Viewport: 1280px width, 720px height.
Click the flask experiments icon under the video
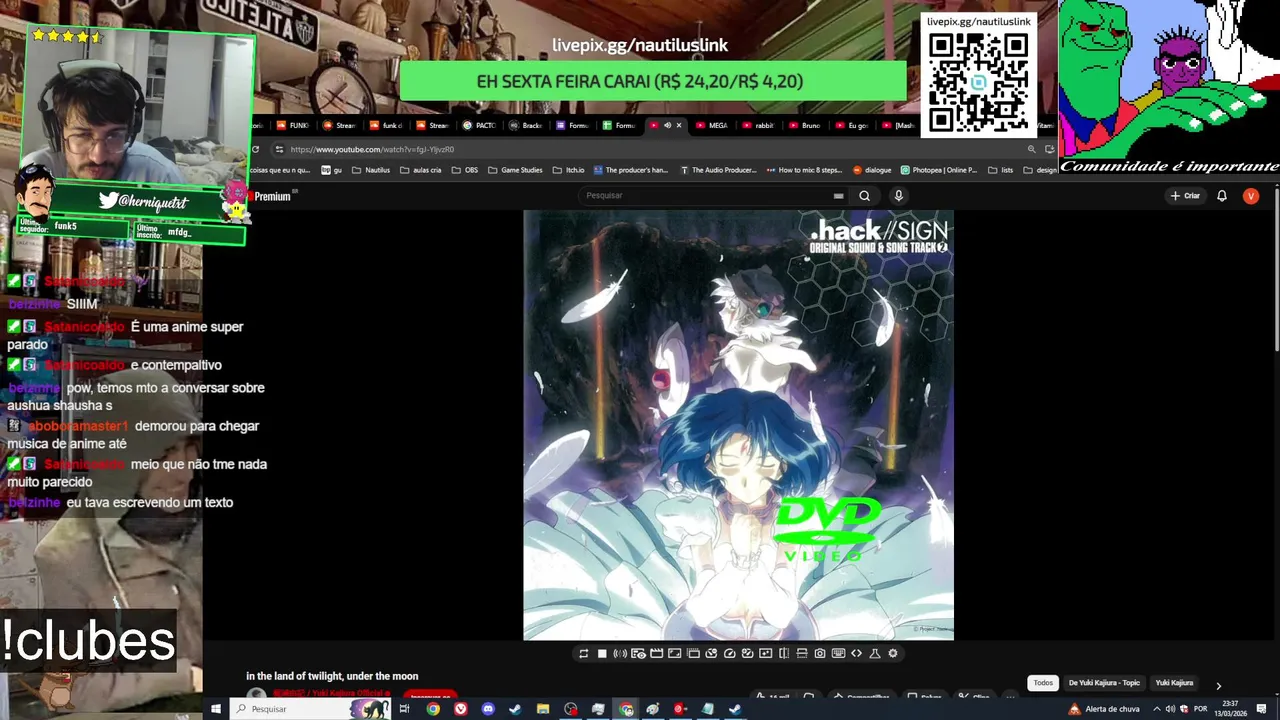(x=875, y=653)
